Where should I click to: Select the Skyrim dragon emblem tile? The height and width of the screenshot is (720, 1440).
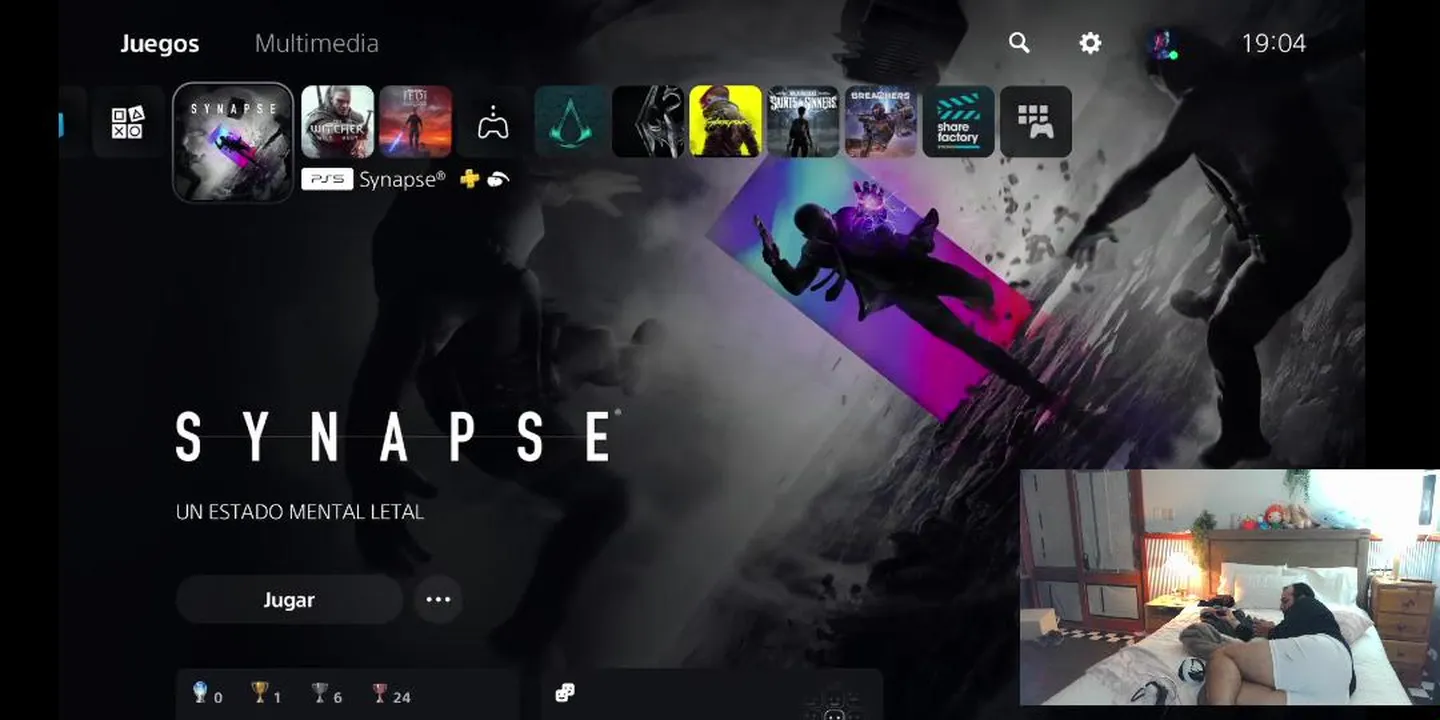click(x=648, y=122)
